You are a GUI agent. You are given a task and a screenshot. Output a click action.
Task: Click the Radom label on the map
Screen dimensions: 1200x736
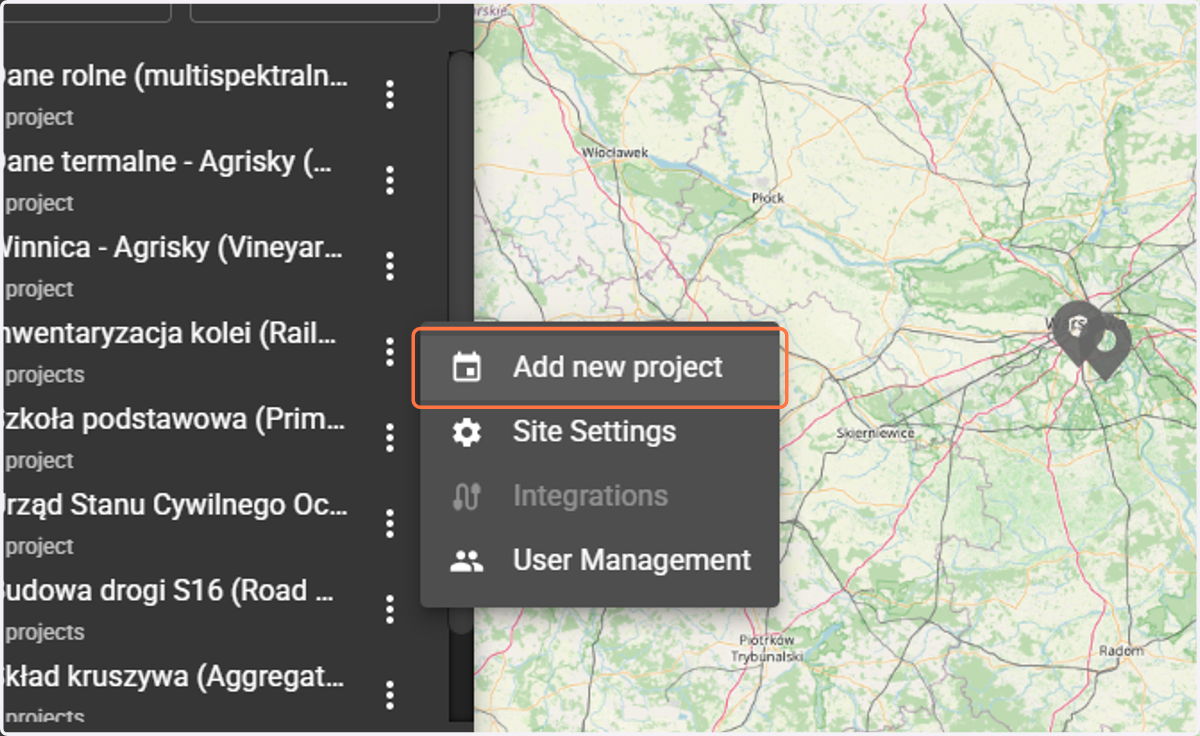click(x=1120, y=650)
